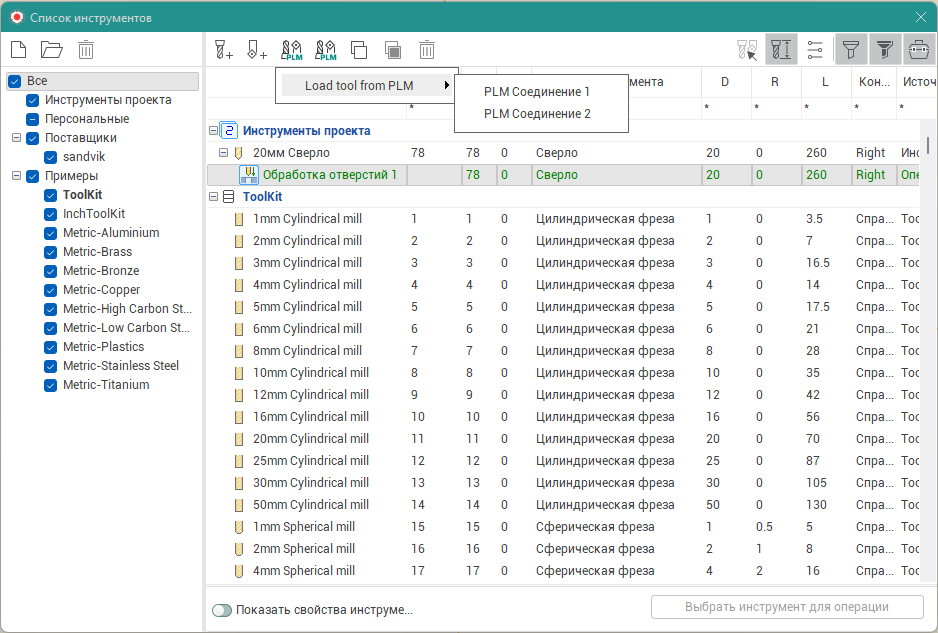This screenshot has width=938, height=633.
Task: Click the new tool library document icon
Action: click(x=17, y=49)
